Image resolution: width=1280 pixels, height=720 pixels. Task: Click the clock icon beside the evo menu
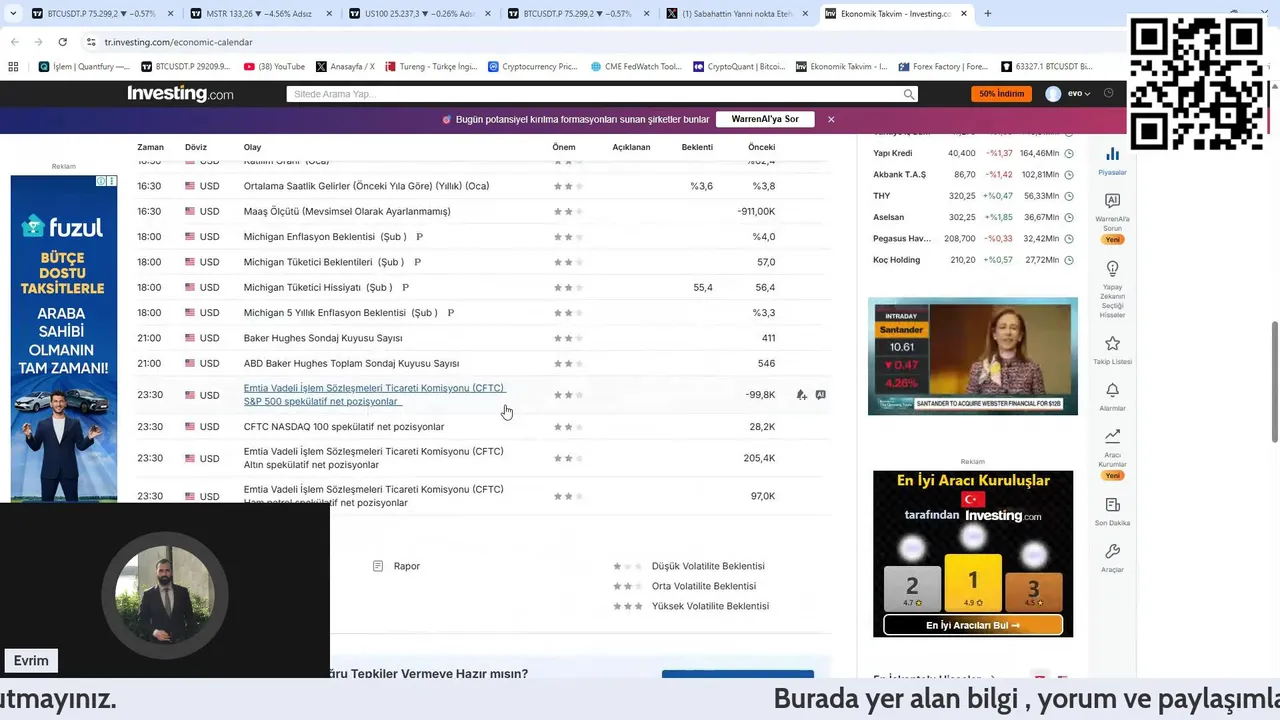pyautogui.click(x=1108, y=93)
